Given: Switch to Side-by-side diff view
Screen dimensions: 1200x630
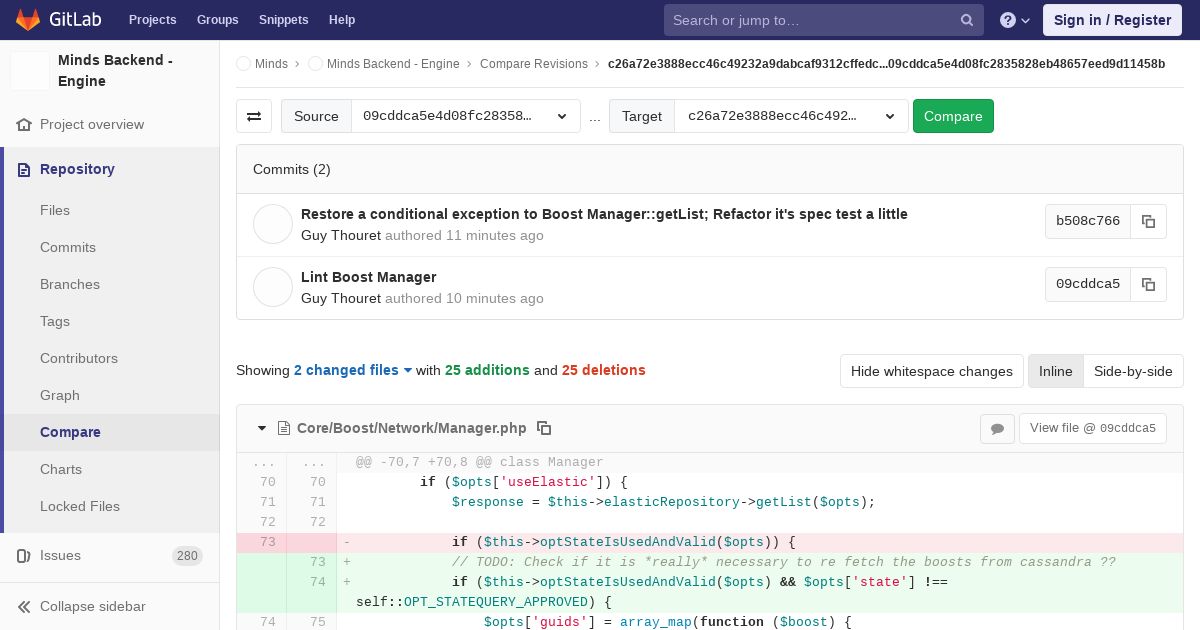Looking at the screenshot, I should (x=1133, y=371).
